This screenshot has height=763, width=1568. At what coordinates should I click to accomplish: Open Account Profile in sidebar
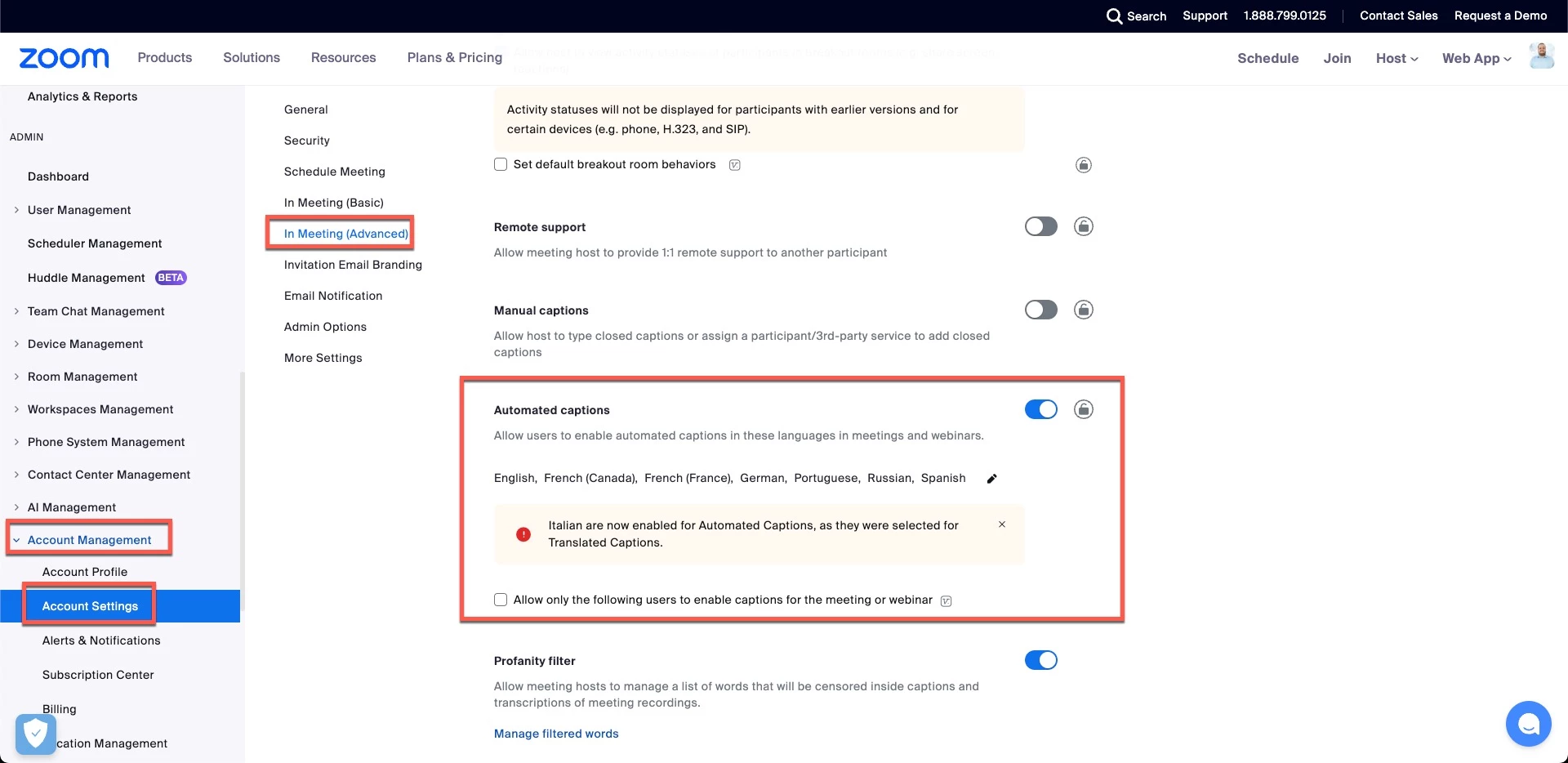[x=85, y=572]
